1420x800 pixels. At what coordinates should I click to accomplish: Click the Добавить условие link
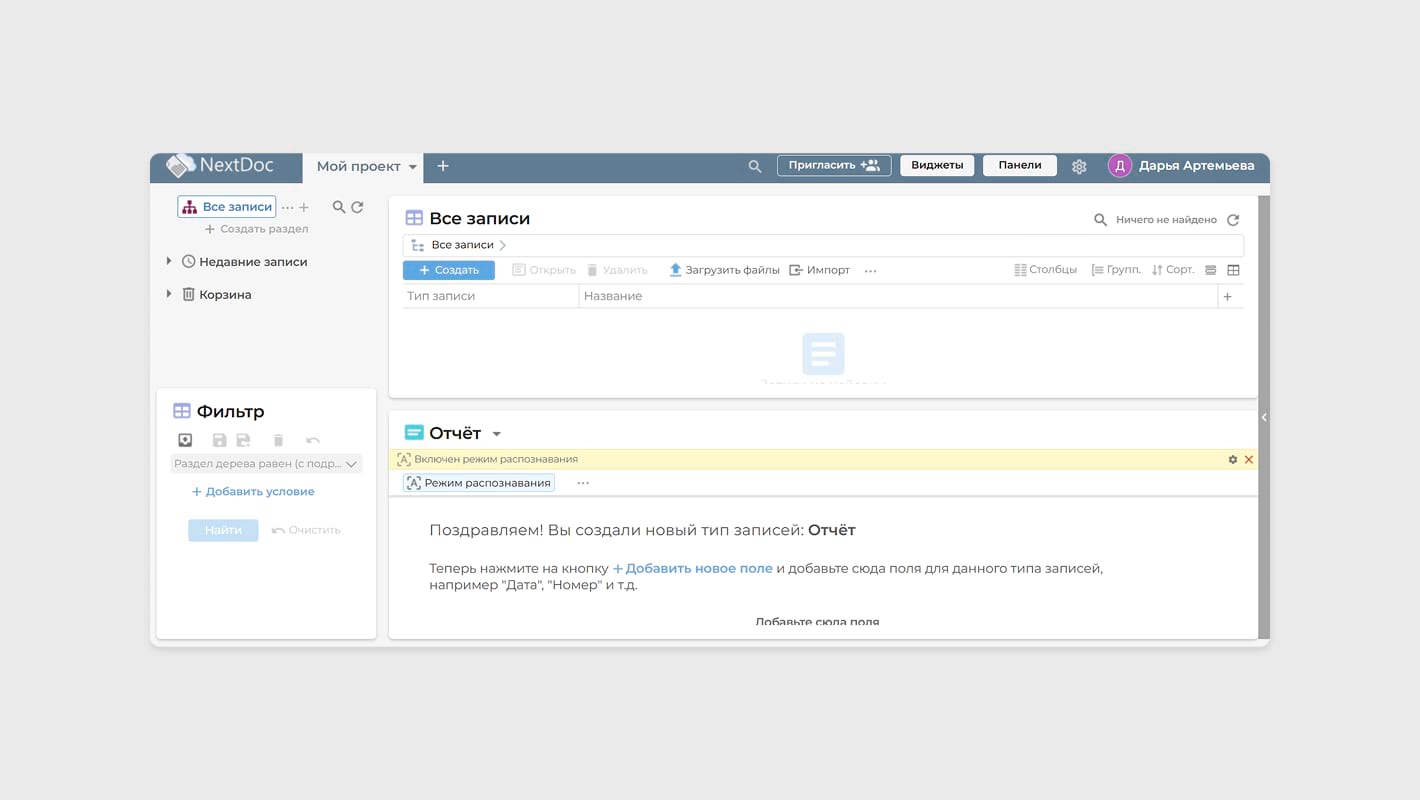253,492
